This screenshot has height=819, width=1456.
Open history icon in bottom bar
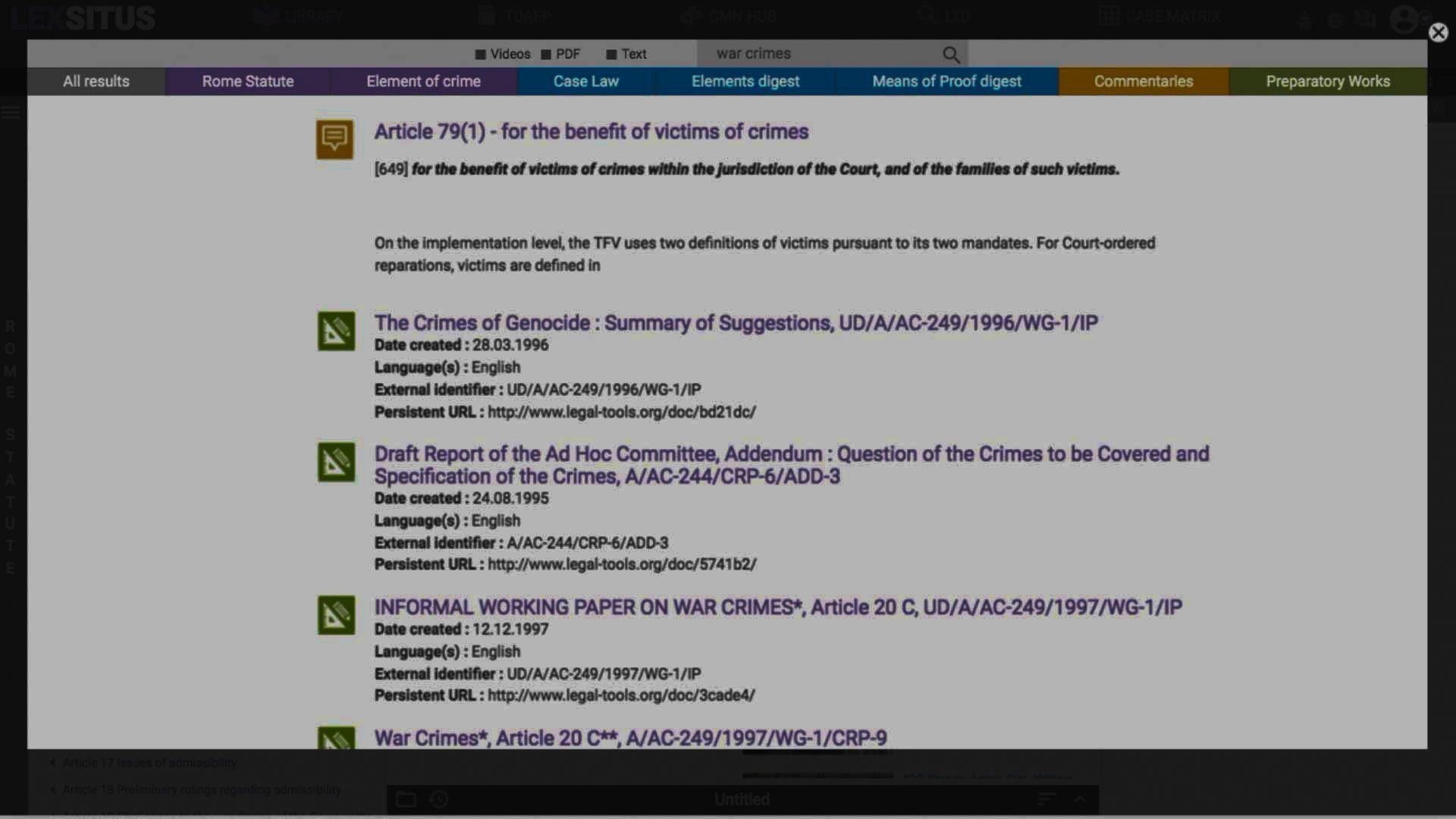pos(439,799)
